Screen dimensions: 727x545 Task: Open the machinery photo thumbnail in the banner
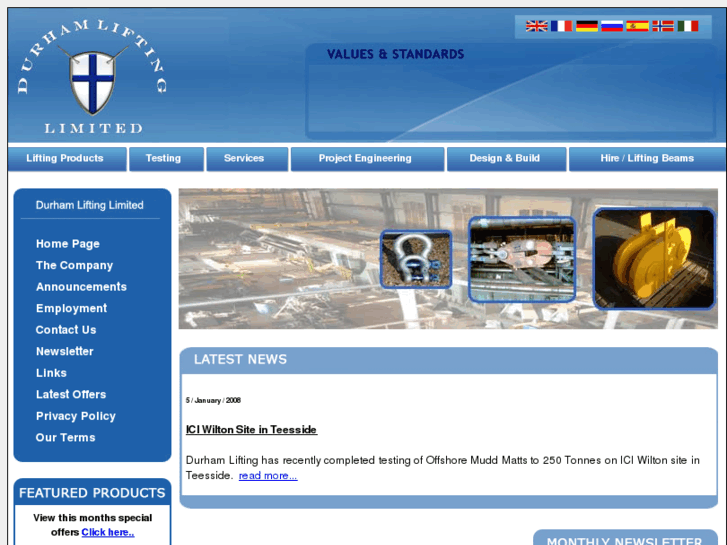click(522, 259)
